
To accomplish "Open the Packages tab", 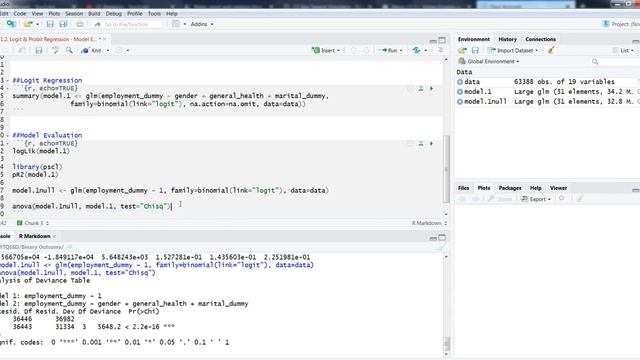I will tap(510, 188).
